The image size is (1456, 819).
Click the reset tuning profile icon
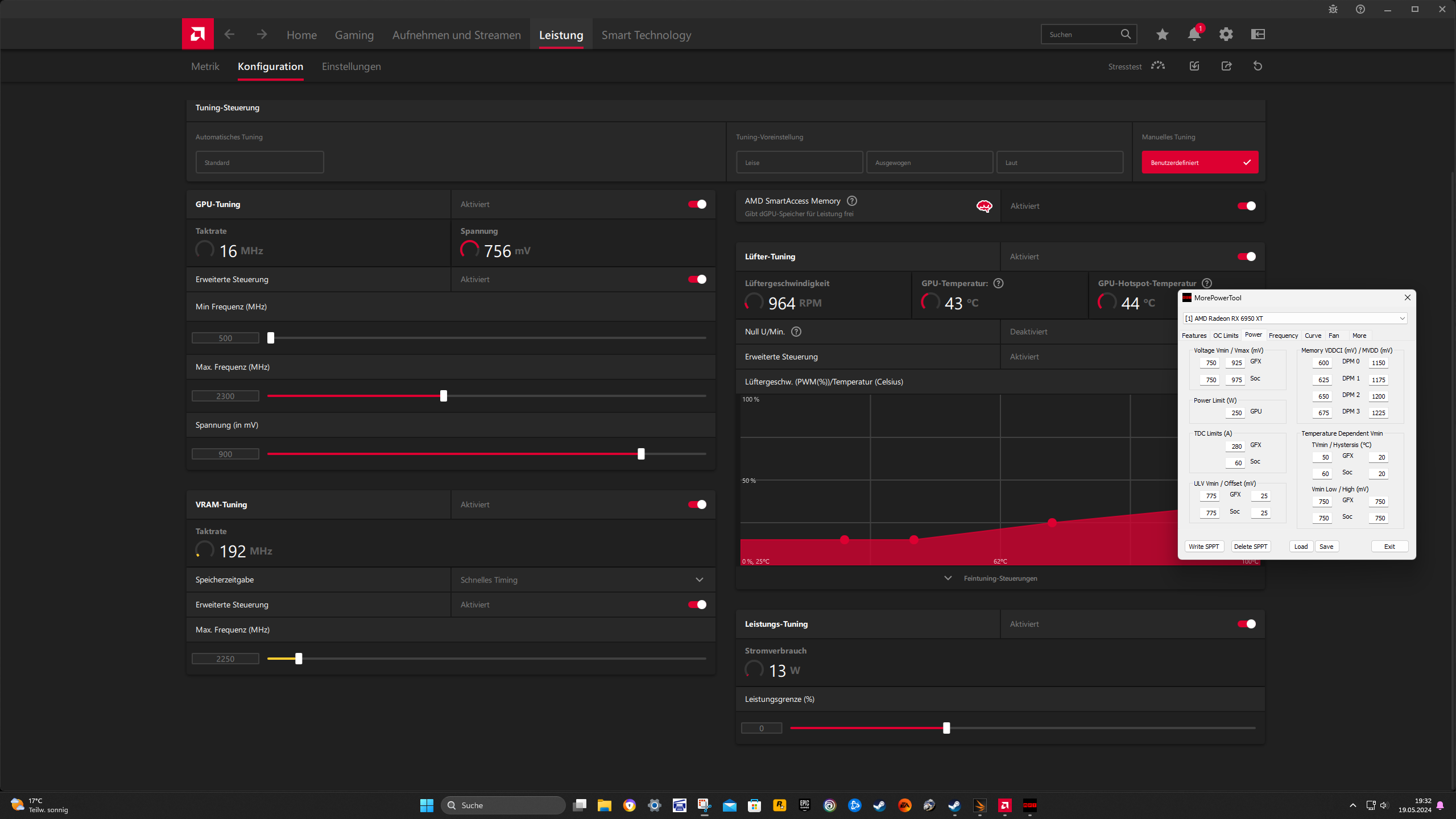point(1258,66)
